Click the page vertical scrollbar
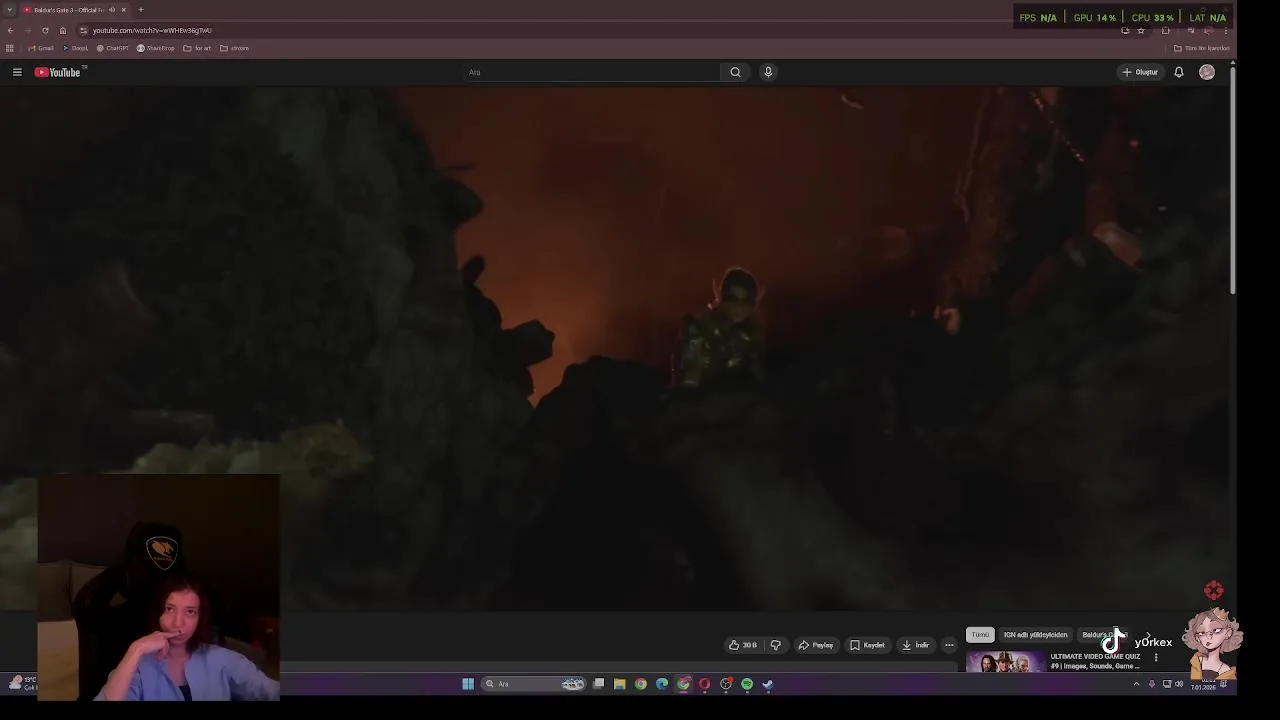The image size is (1280, 720). [1233, 180]
